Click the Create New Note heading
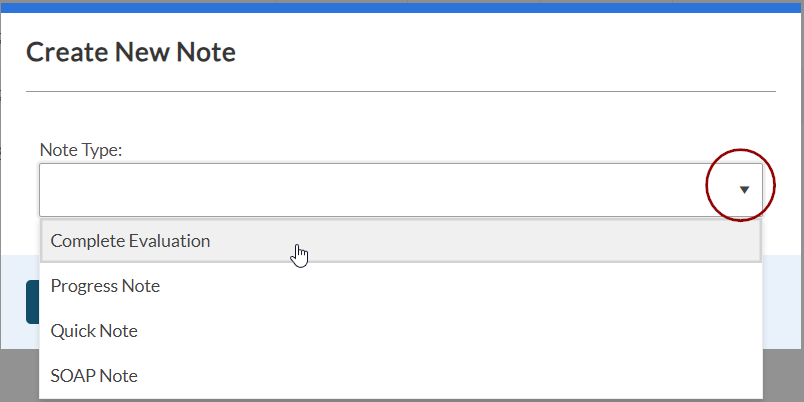 131,52
